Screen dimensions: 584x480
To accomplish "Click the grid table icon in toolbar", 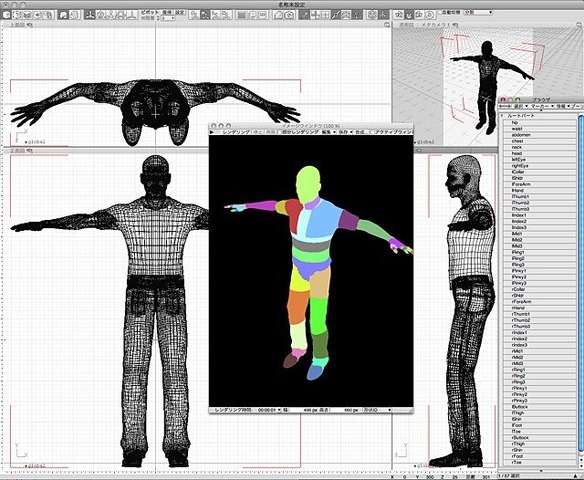I will [241, 15].
